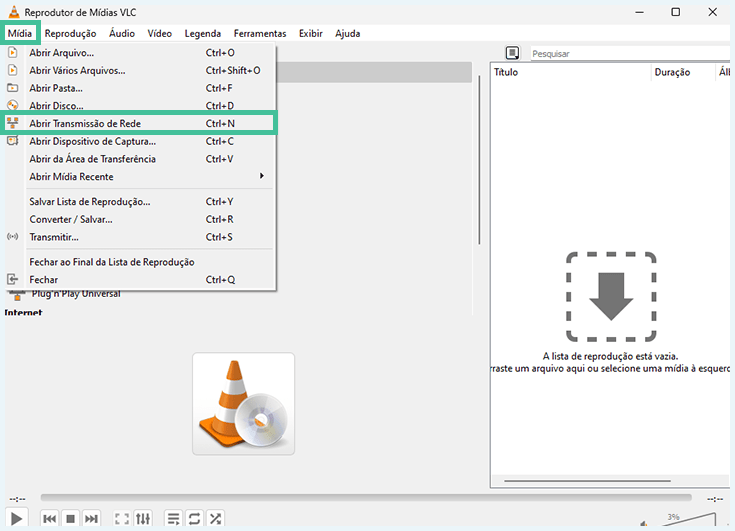Click the capture device icon
Viewport: 735px width, 531px height.
pyautogui.click(x=13, y=141)
